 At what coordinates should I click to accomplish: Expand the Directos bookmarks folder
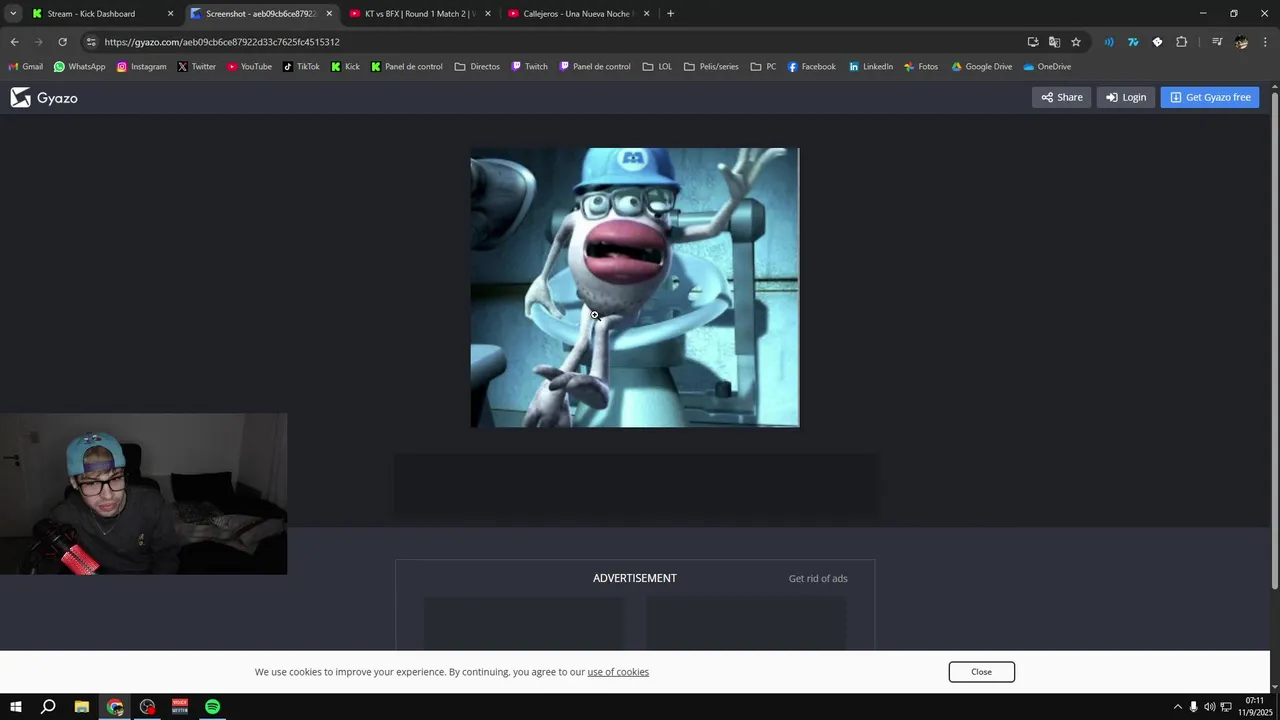click(x=477, y=67)
